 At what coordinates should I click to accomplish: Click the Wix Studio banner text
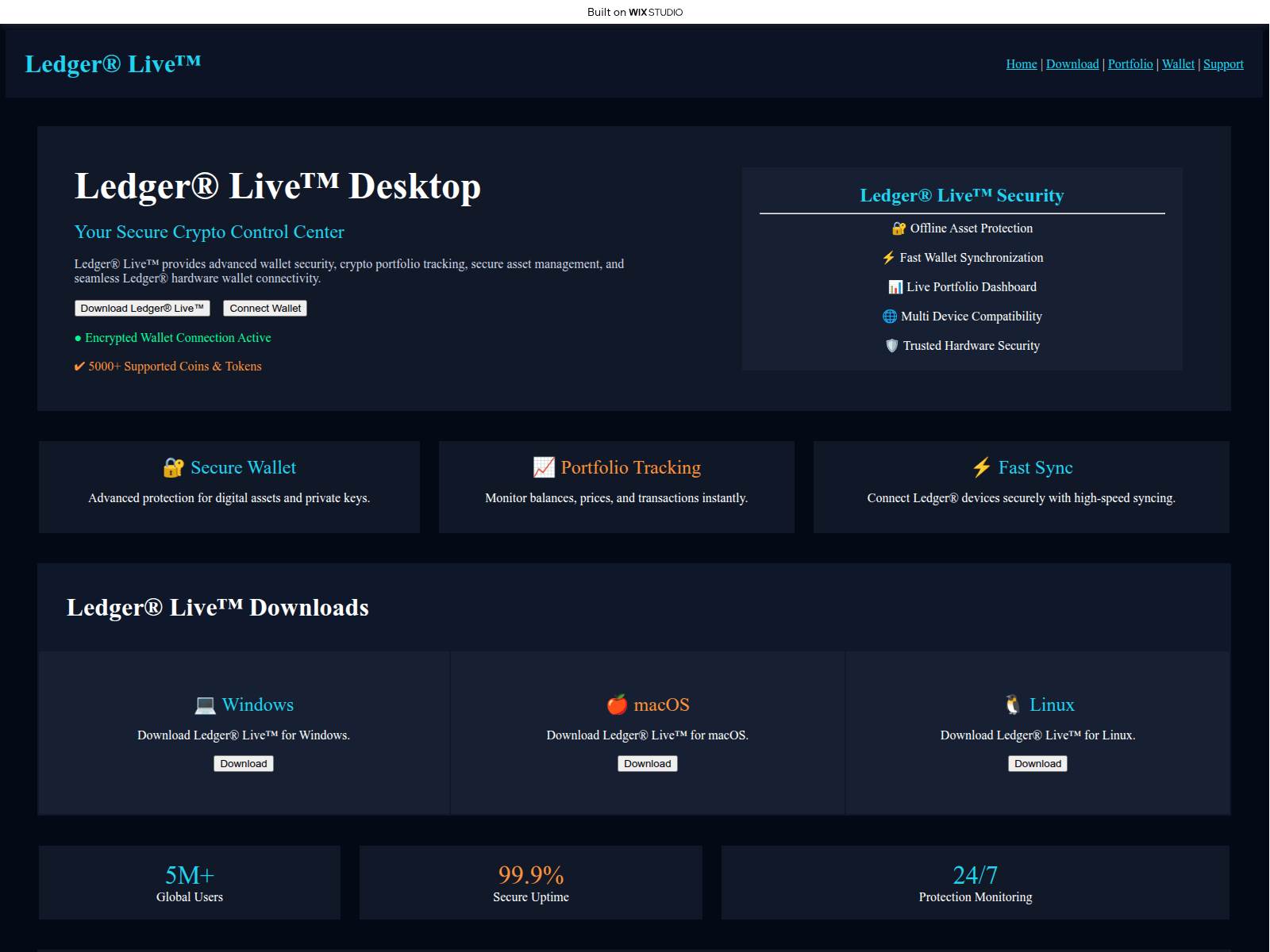[x=635, y=12]
